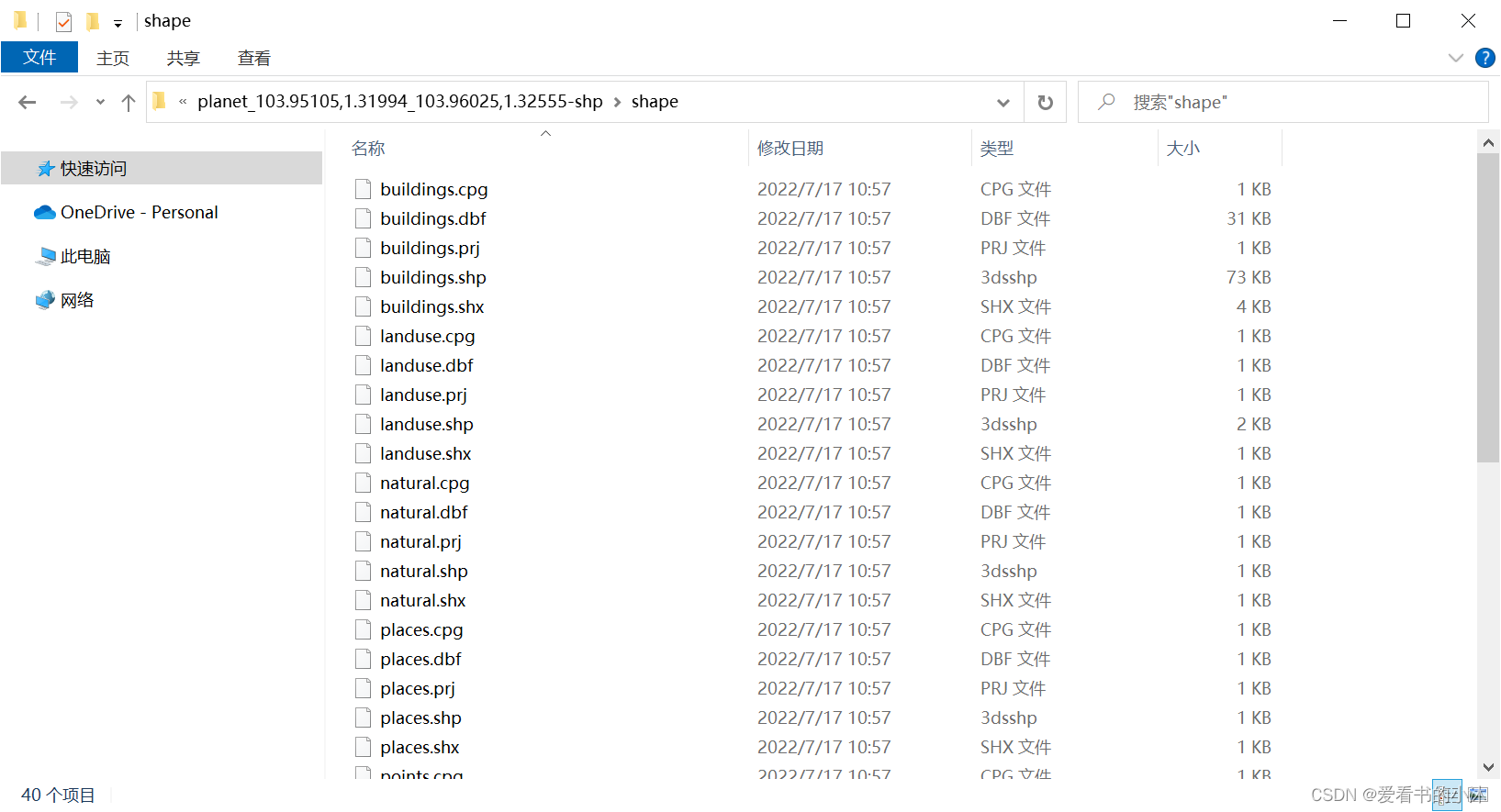Viewport: 1501px width, 812px height.
Task: Select 网络 in the navigation pane
Action: [77, 300]
